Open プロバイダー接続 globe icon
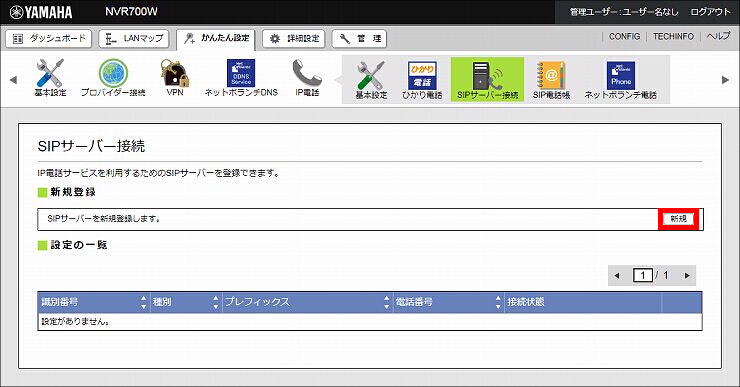The height and width of the screenshot is (387, 740). [113, 78]
